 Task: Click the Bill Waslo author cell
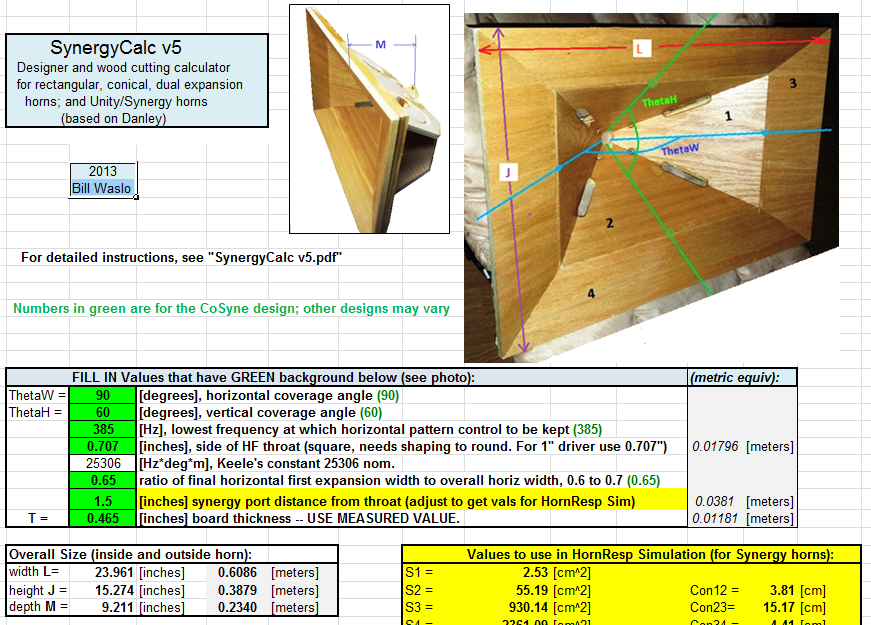pos(102,188)
